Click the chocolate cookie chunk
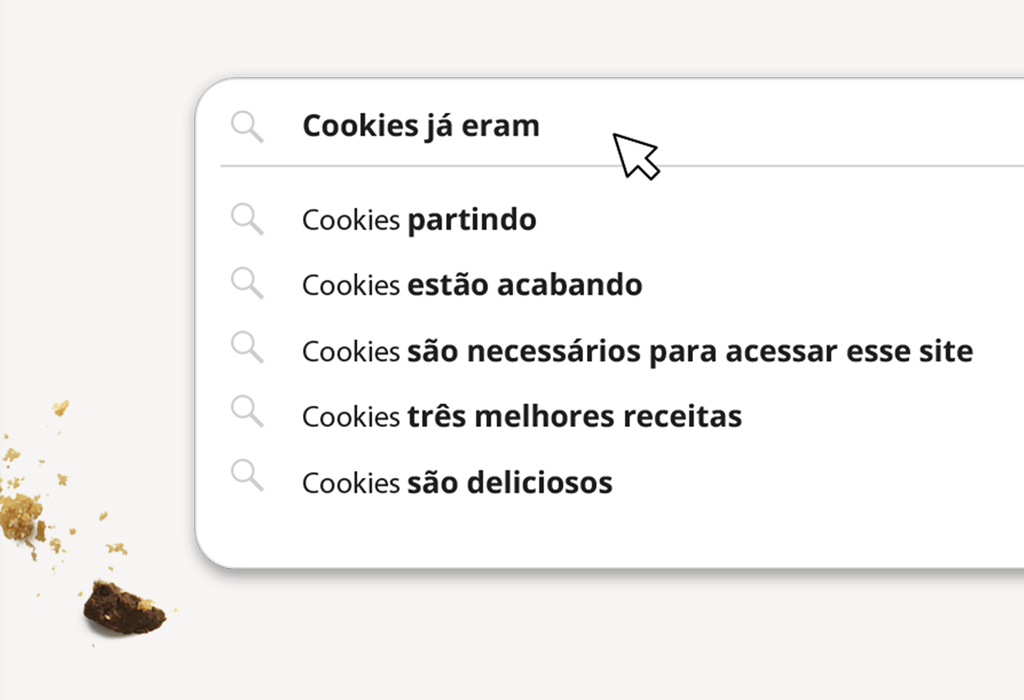Image resolution: width=1024 pixels, height=700 pixels. click(122, 606)
